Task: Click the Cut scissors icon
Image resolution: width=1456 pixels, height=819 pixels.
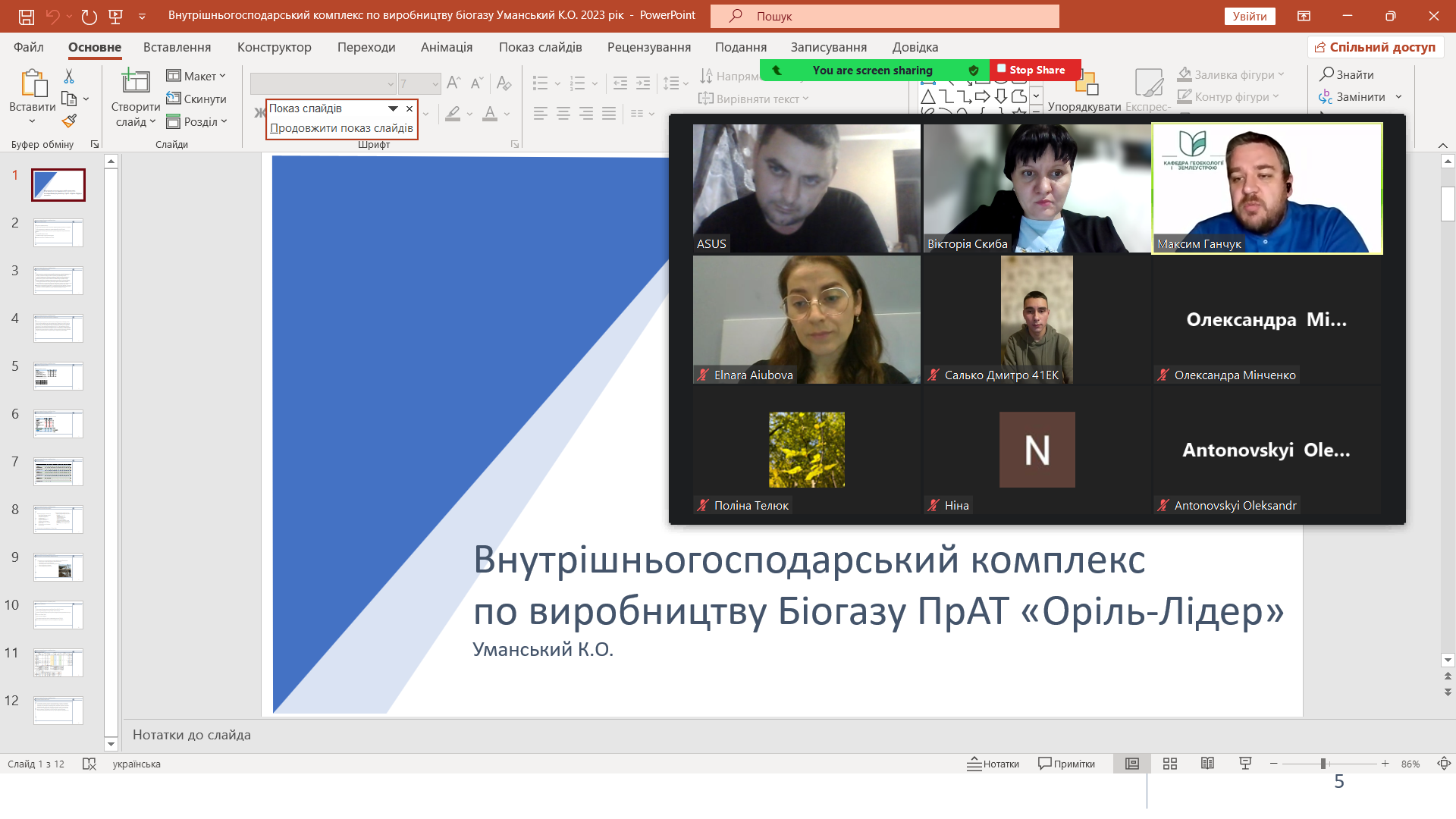Action: pyautogui.click(x=69, y=77)
